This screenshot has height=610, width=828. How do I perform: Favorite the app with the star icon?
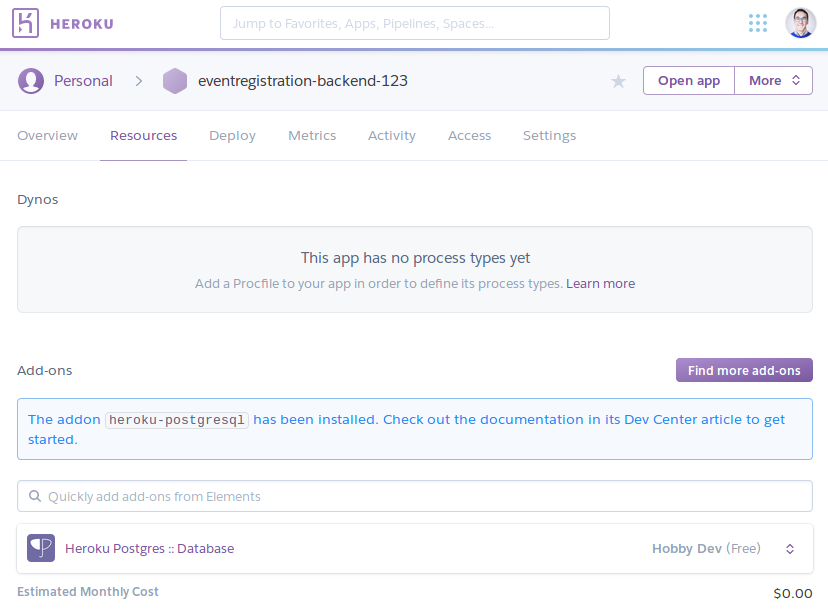click(x=618, y=81)
